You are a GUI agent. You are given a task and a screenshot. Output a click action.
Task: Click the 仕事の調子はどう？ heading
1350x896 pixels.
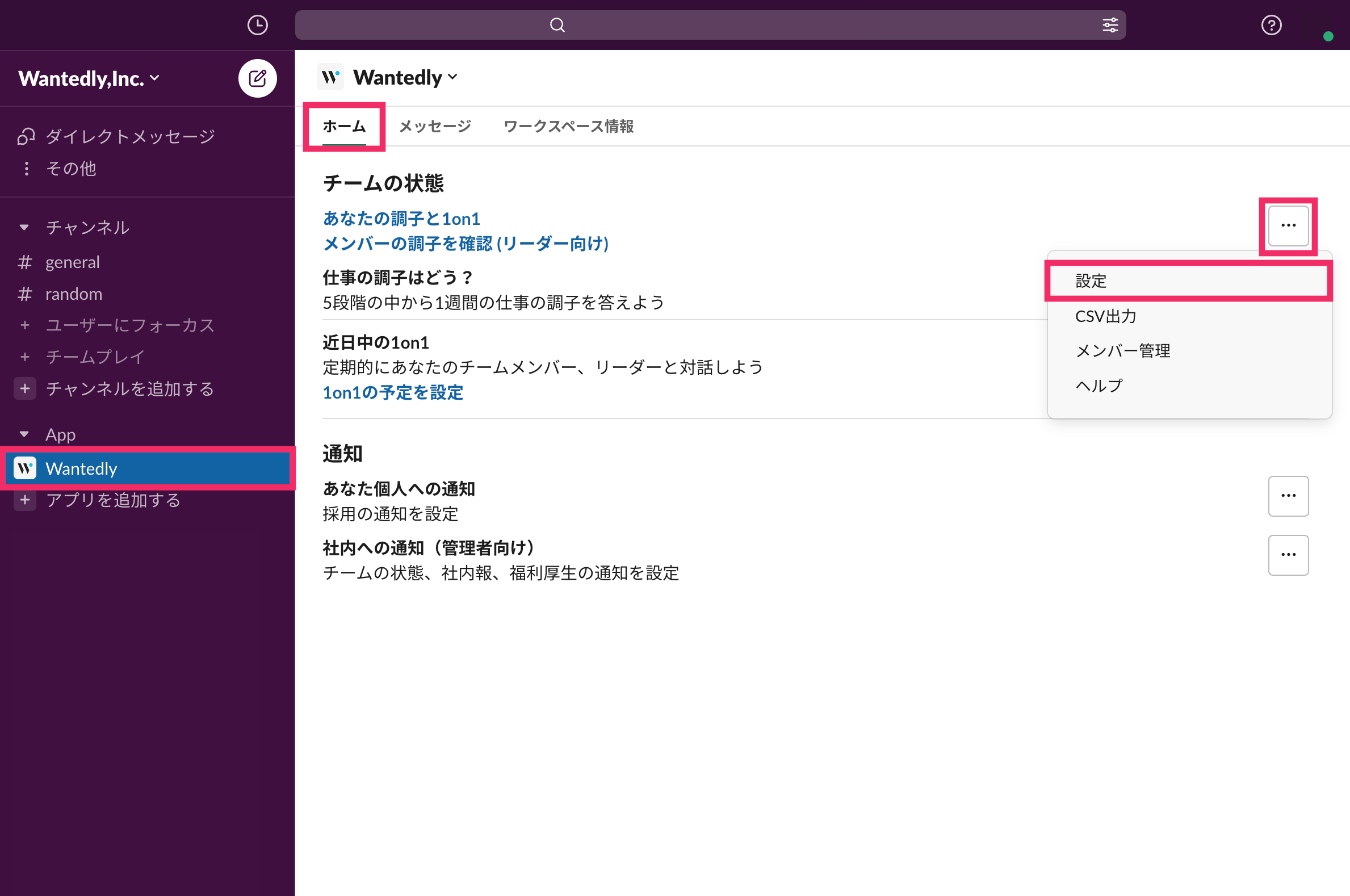click(398, 278)
